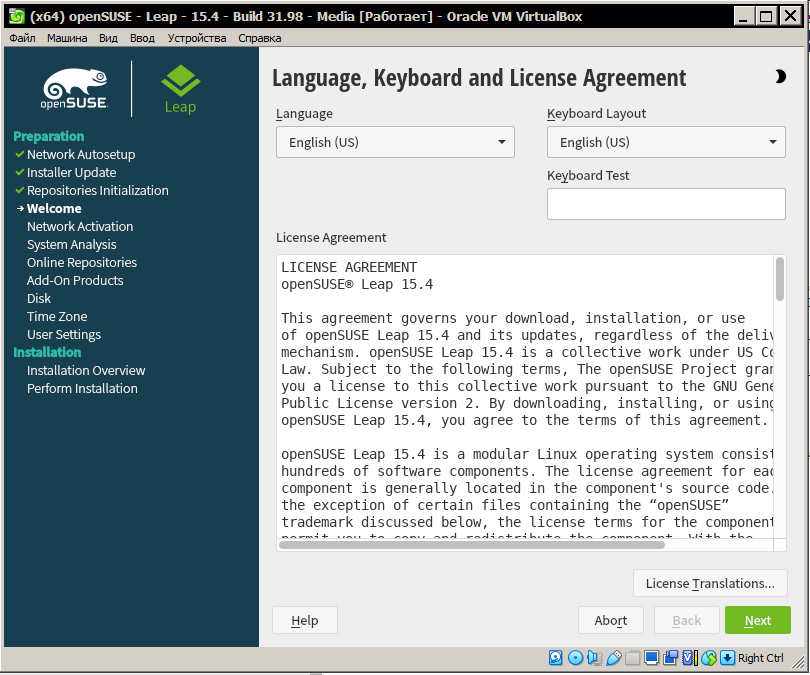Toggle dark mode with the moon icon

(780, 76)
